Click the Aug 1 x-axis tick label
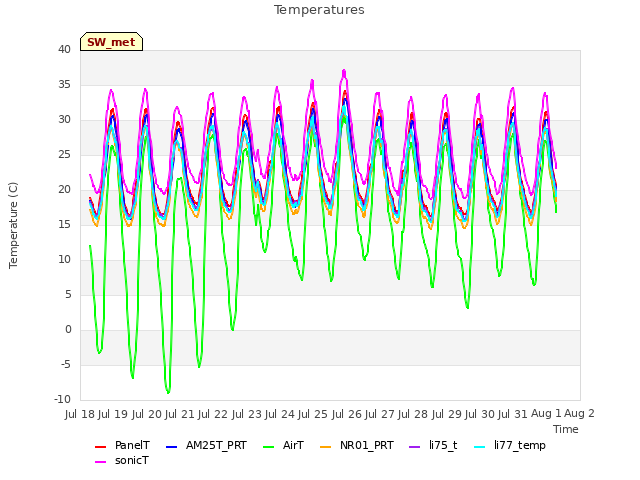640x480 pixels. click(x=546, y=414)
